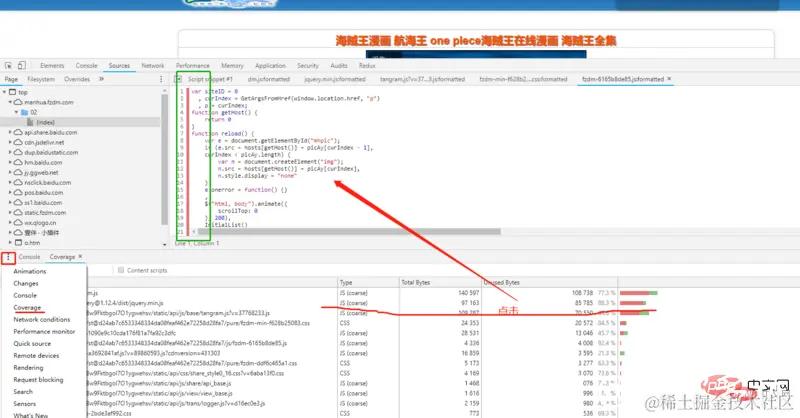Open the Elements panel tab
Image resolution: width=800 pixels, height=418 pixels.
point(52,66)
